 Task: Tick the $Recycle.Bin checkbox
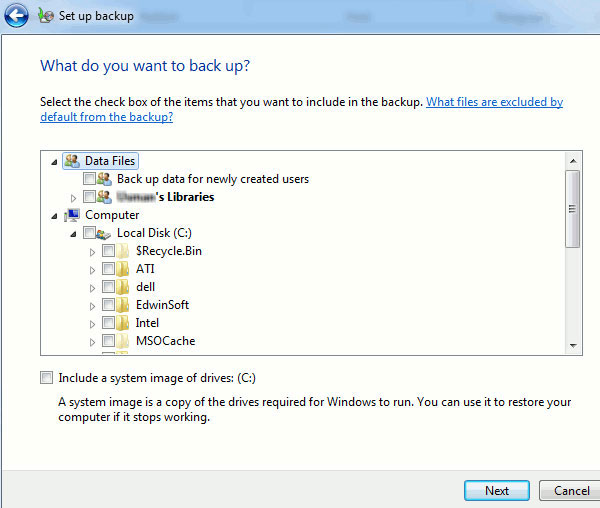[x=108, y=251]
